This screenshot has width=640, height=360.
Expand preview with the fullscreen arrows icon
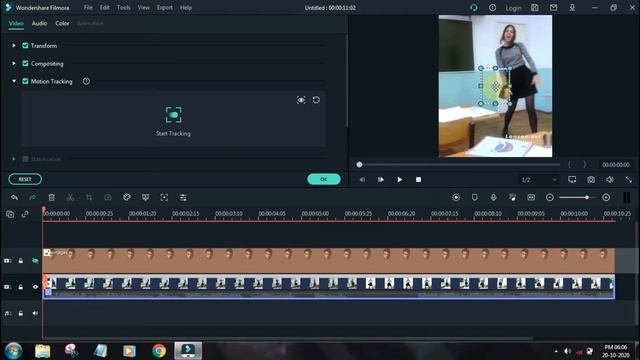point(629,180)
